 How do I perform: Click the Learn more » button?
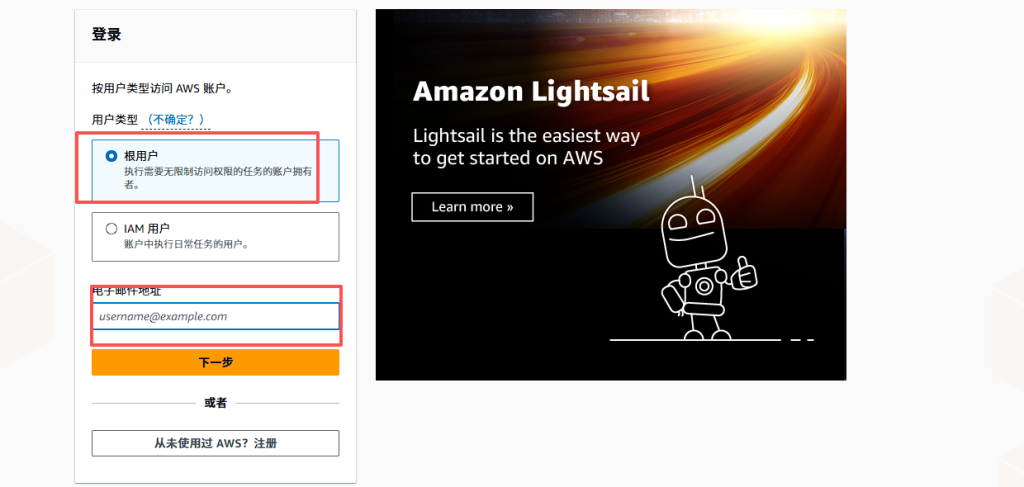[x=472, y=207]
